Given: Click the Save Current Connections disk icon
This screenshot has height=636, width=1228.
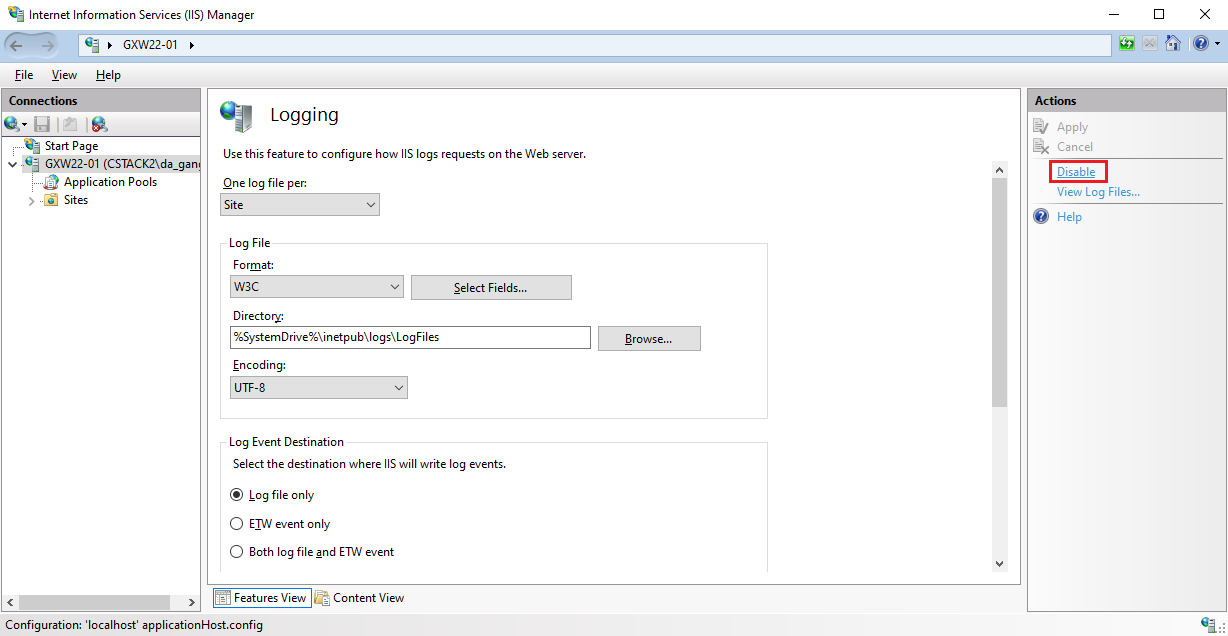Looking at the screenshot, I should click(x=42, y=124).
